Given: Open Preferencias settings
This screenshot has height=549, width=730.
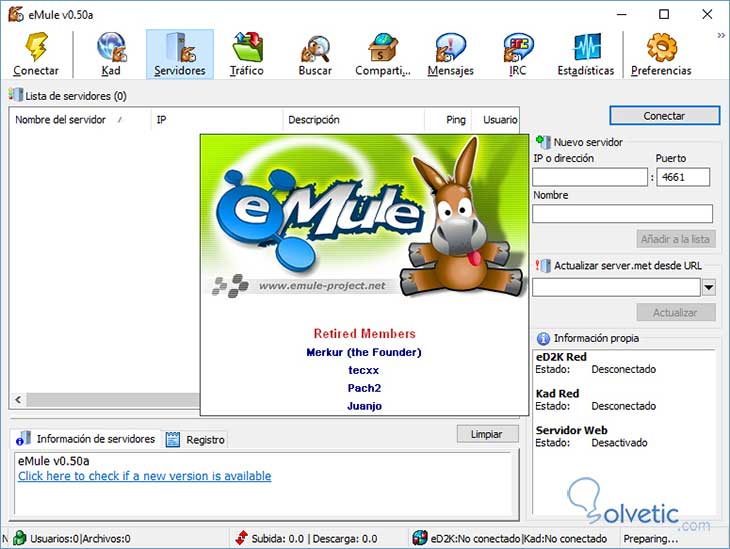Looking at the screenshot, I should pyautogui.click(x=661, y=54).
